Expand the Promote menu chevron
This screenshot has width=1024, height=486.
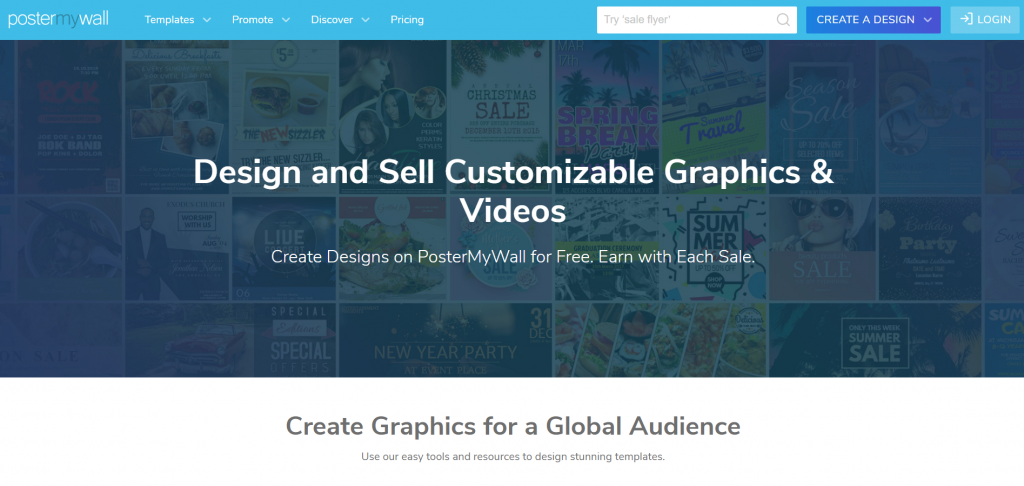(x=285, y=20)
